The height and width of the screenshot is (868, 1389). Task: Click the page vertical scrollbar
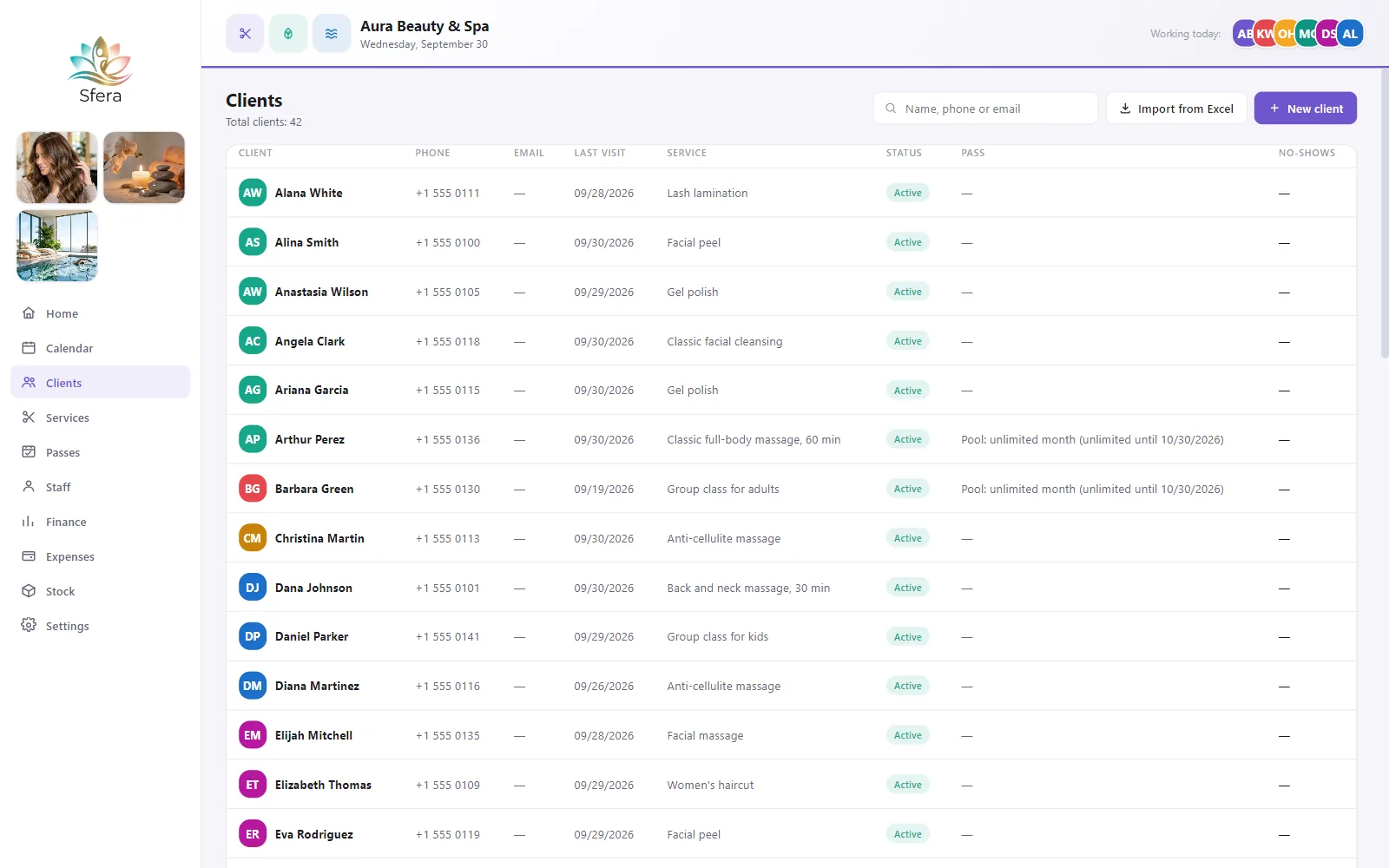[x=1385, y=213]
